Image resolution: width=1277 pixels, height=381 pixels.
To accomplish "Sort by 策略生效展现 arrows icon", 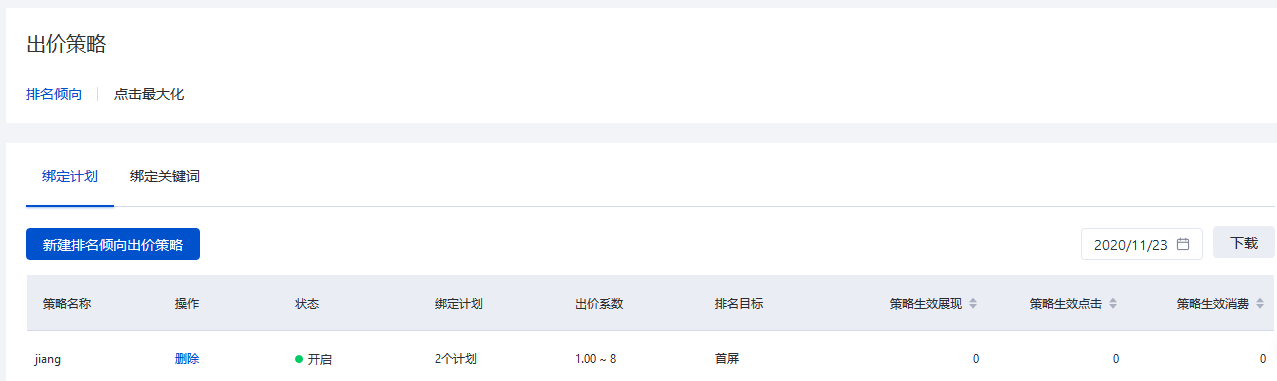I will [x=973, y=304].
